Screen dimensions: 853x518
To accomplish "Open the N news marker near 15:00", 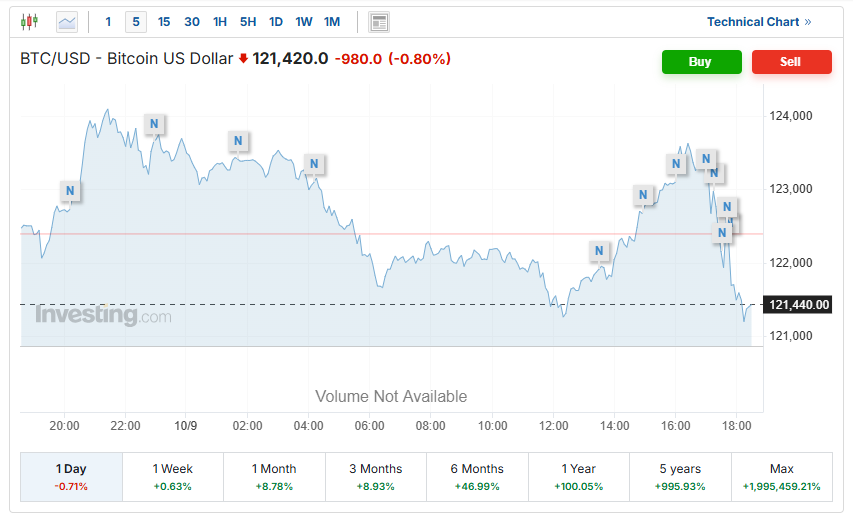I will [643, 195].
